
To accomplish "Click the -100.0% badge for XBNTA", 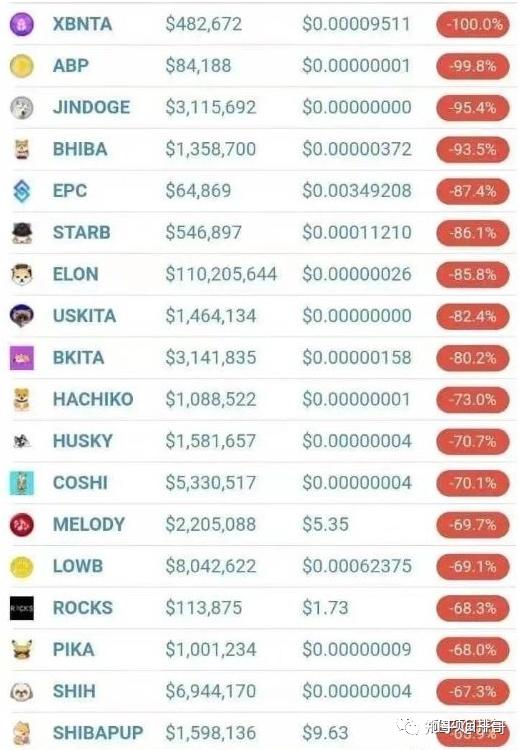I will (x=473, y=24).
